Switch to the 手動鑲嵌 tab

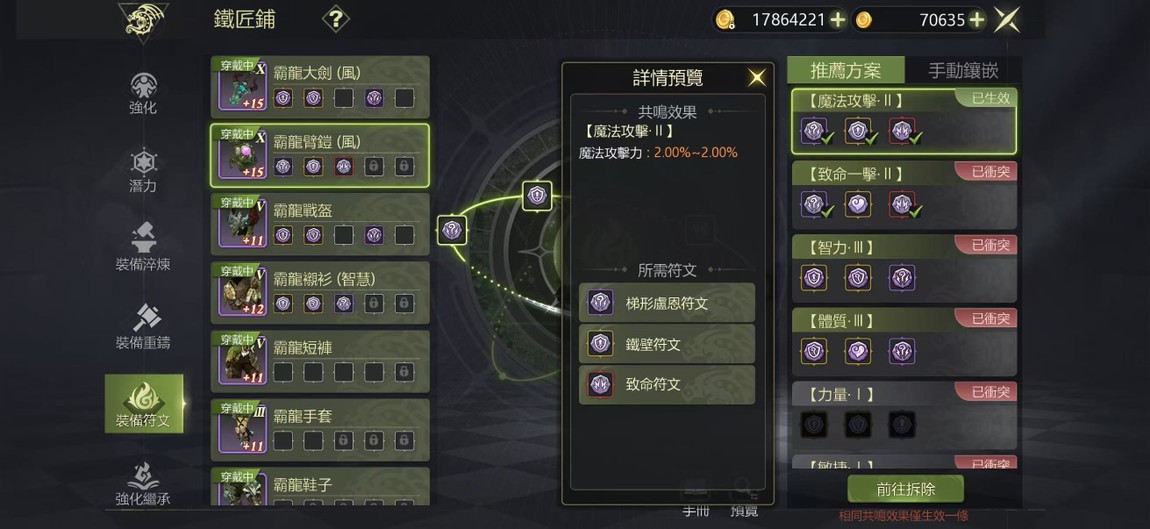click(963, 70)
